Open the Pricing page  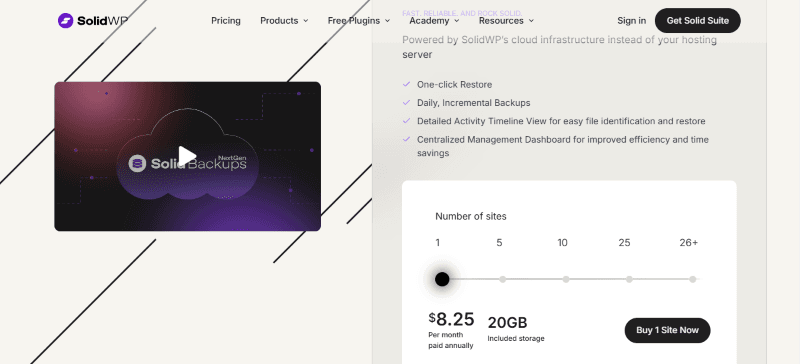pos(226,21)
